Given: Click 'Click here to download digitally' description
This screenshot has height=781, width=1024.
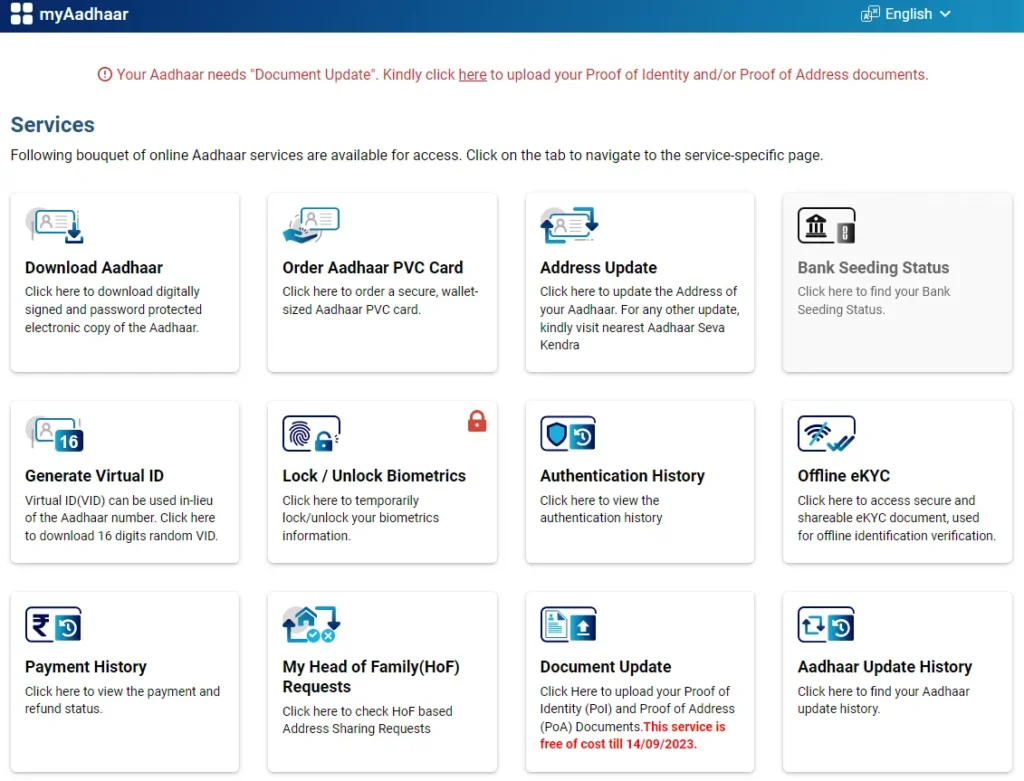Looking at the screenshot, I should tap(113, 310).
